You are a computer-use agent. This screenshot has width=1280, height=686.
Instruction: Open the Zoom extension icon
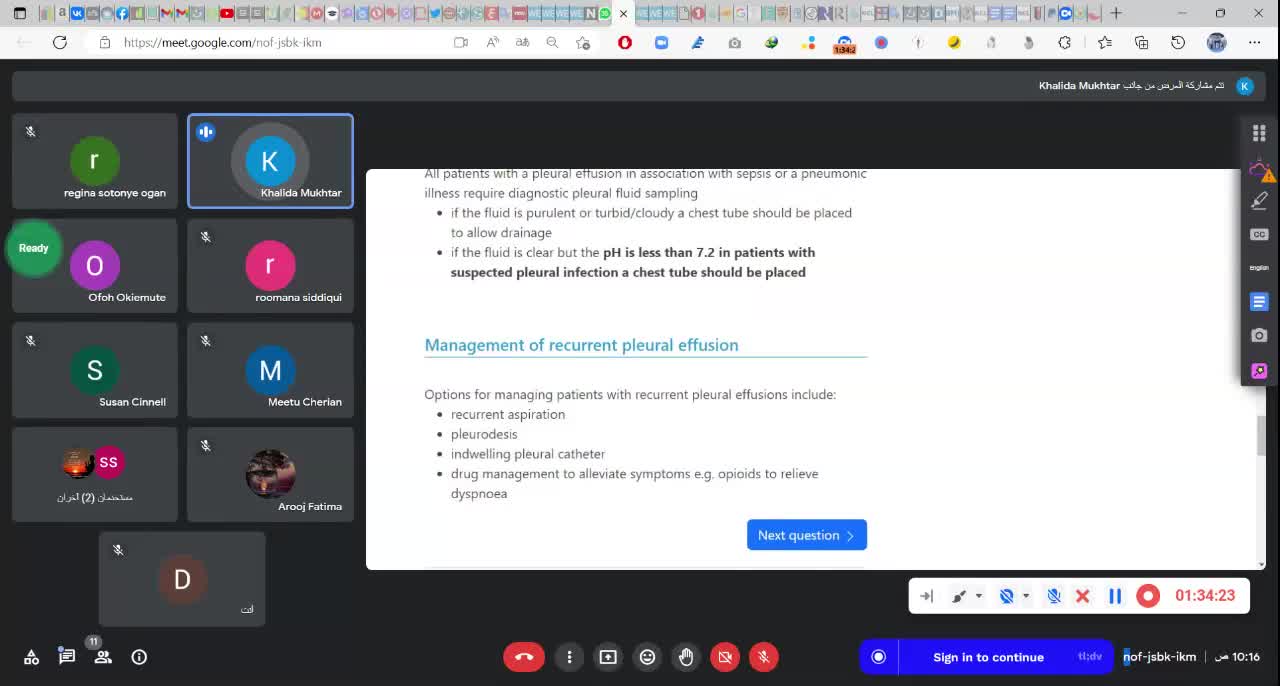pos(661,42)
